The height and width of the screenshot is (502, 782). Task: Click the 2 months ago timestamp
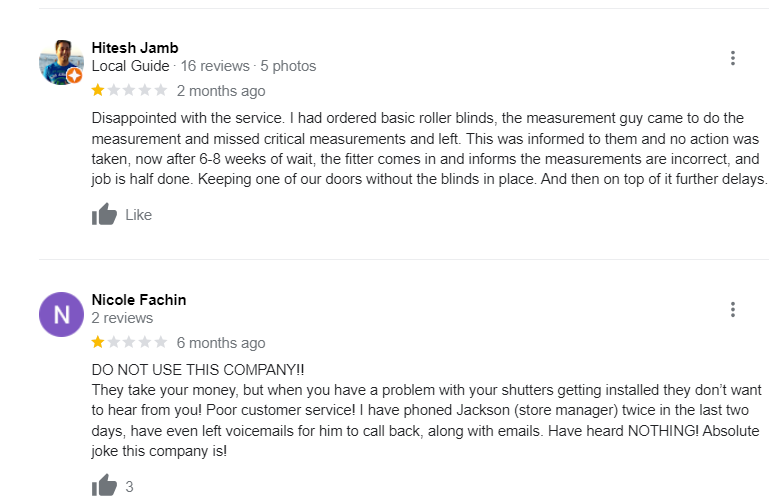(x=221, y=91)
